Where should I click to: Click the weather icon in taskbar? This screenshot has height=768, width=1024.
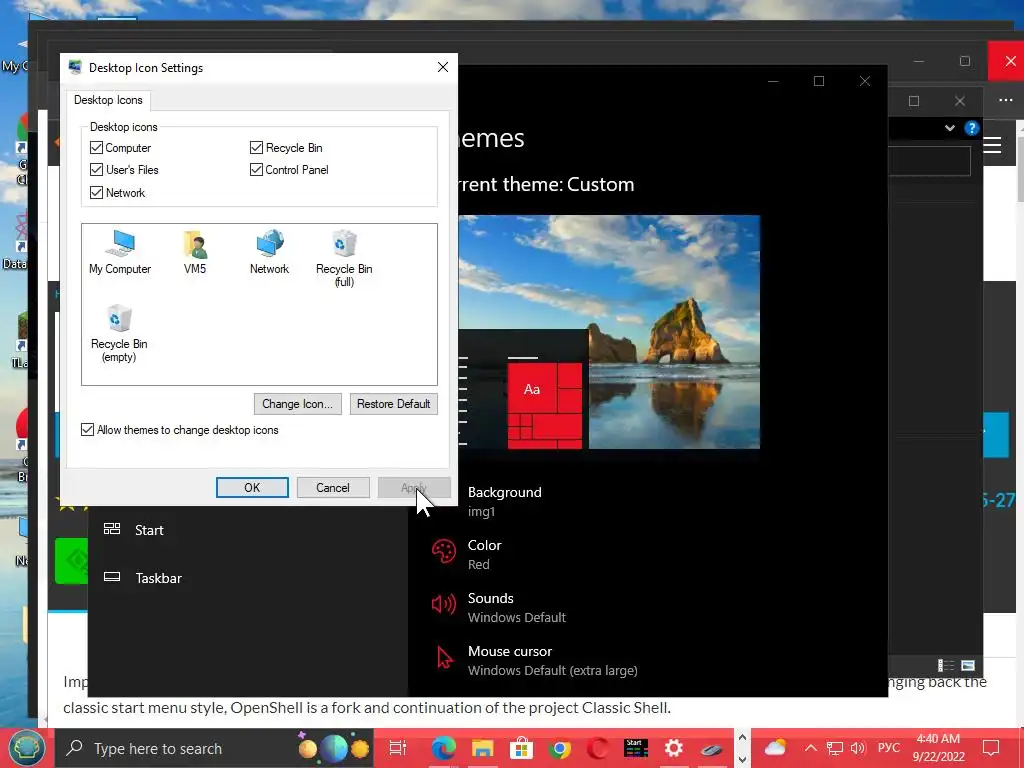click(775, 748)
